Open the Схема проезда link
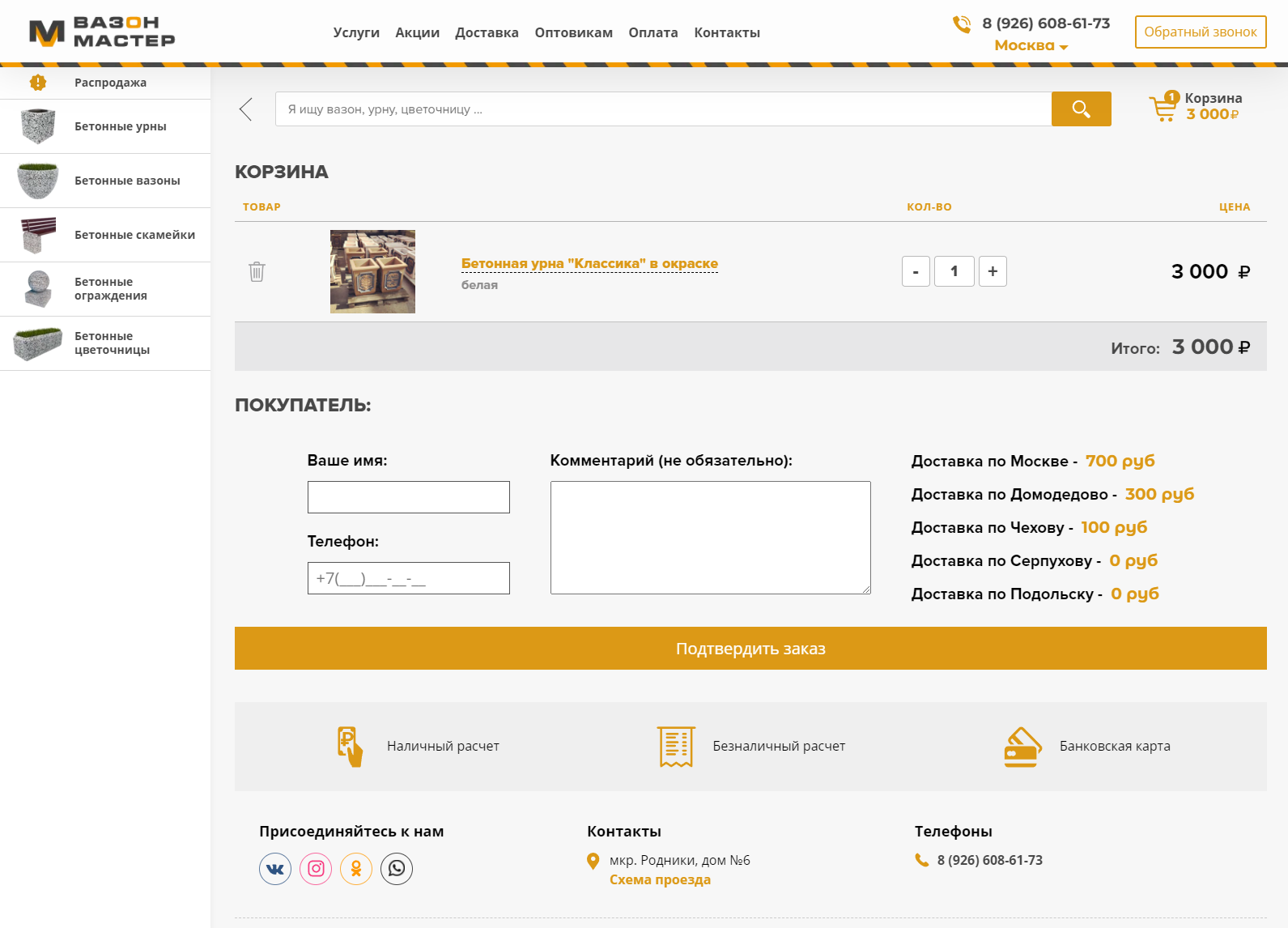Image resolution: width=1288 pixels, height=928 pixels. [x=660, y=879]
